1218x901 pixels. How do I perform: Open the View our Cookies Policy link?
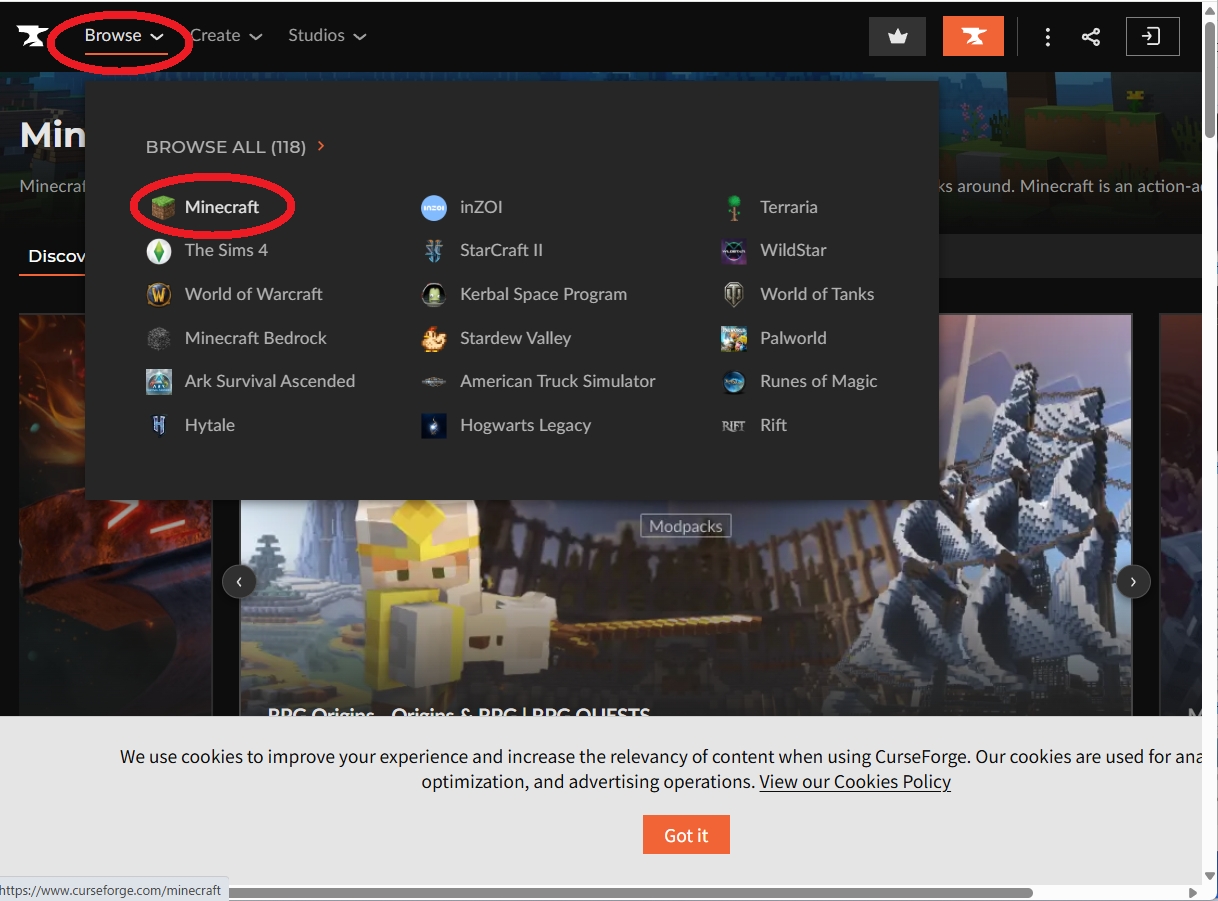coord(855,781)
